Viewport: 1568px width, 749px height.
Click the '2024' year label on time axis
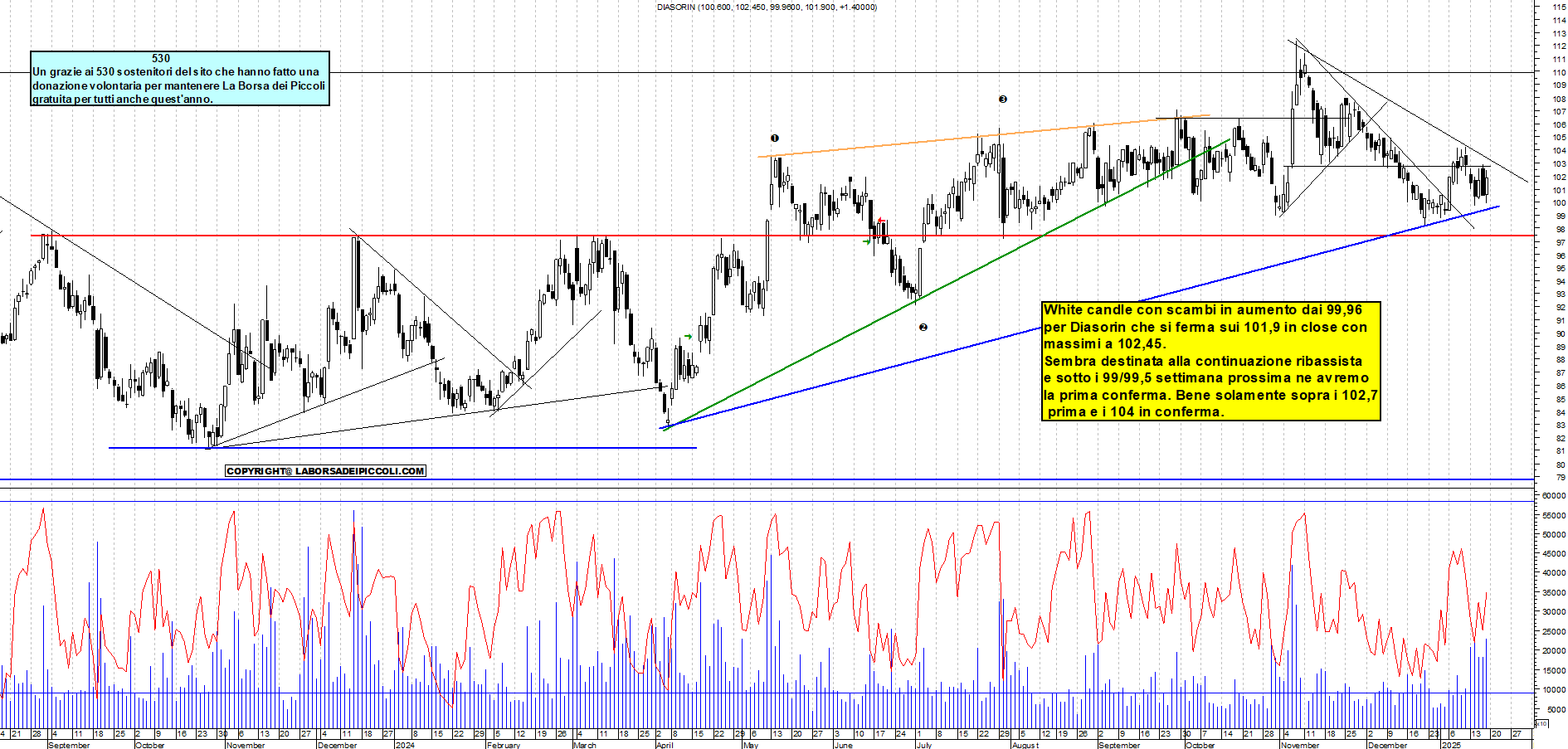(405, 745)
